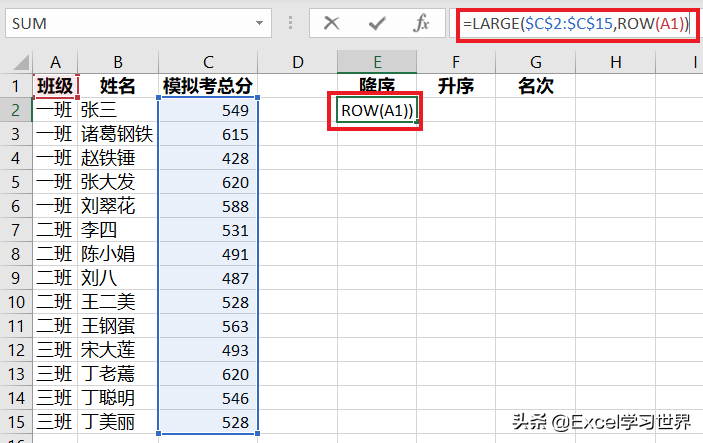
Task: Click the 二班 cell in 李四's row
Action: pyautogui.click(x=55, y=230)
